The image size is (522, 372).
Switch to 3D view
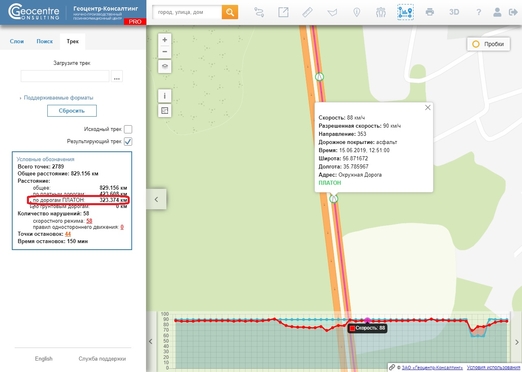click(454, 12)
